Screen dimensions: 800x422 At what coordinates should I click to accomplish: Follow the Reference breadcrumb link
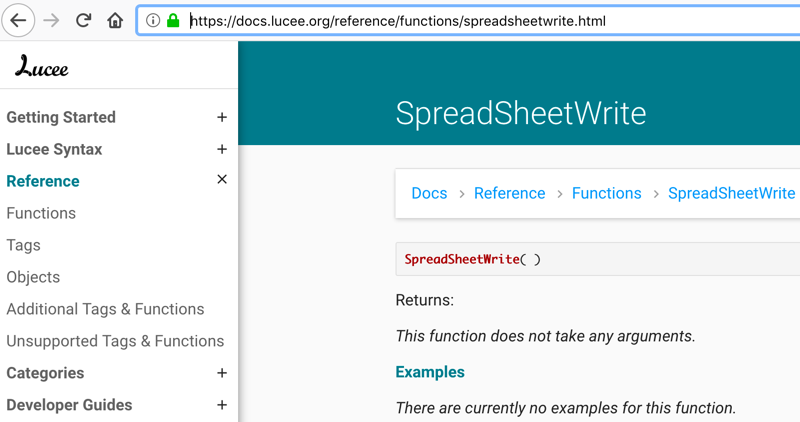click(x=509, y=193)
